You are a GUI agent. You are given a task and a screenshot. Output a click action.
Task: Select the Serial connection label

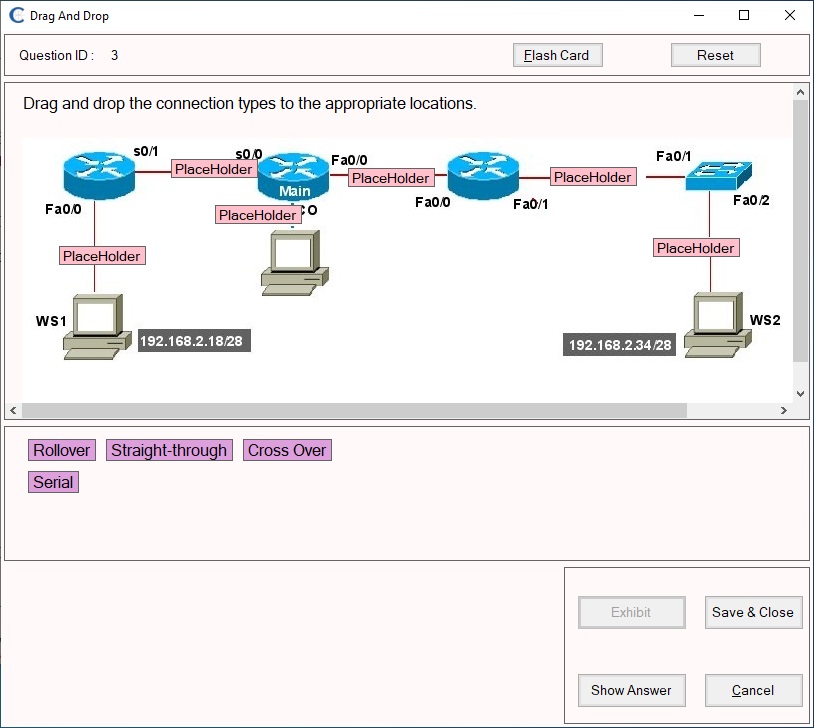(52, 482)
